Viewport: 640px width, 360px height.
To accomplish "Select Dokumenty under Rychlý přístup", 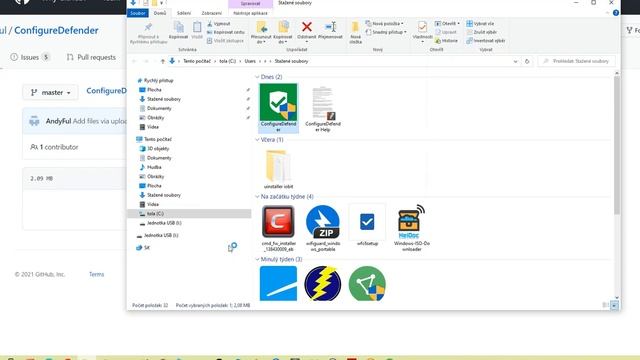I will click(x=159, y=109).
